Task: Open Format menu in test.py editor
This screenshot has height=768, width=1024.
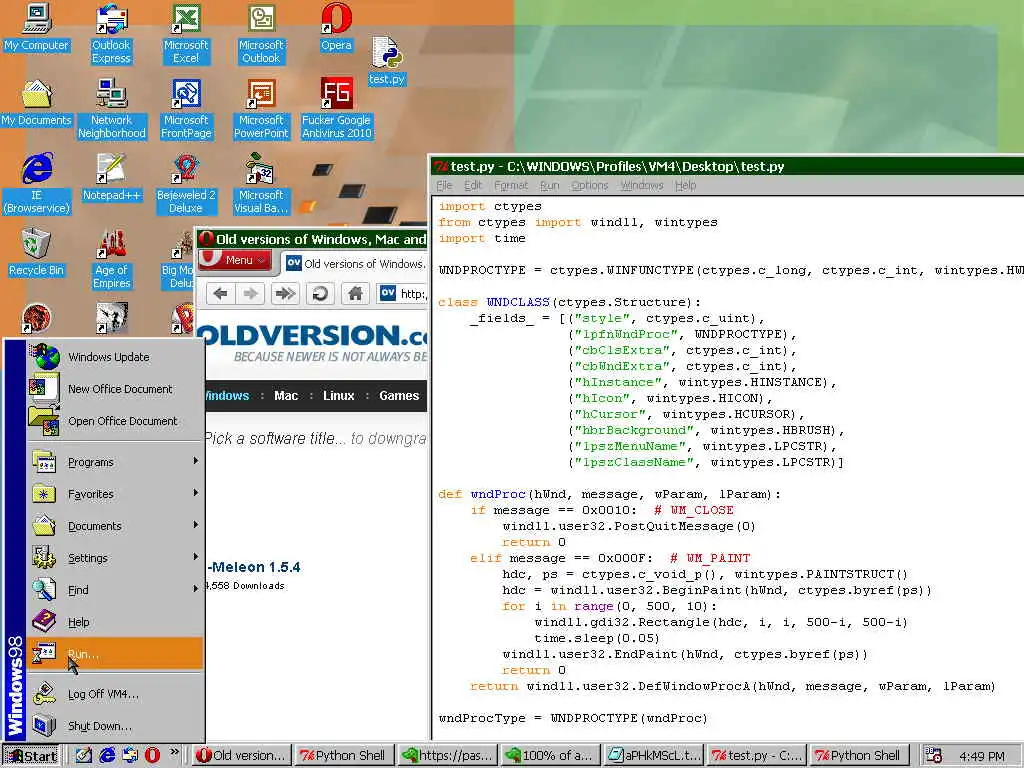Action: point(511,185)
